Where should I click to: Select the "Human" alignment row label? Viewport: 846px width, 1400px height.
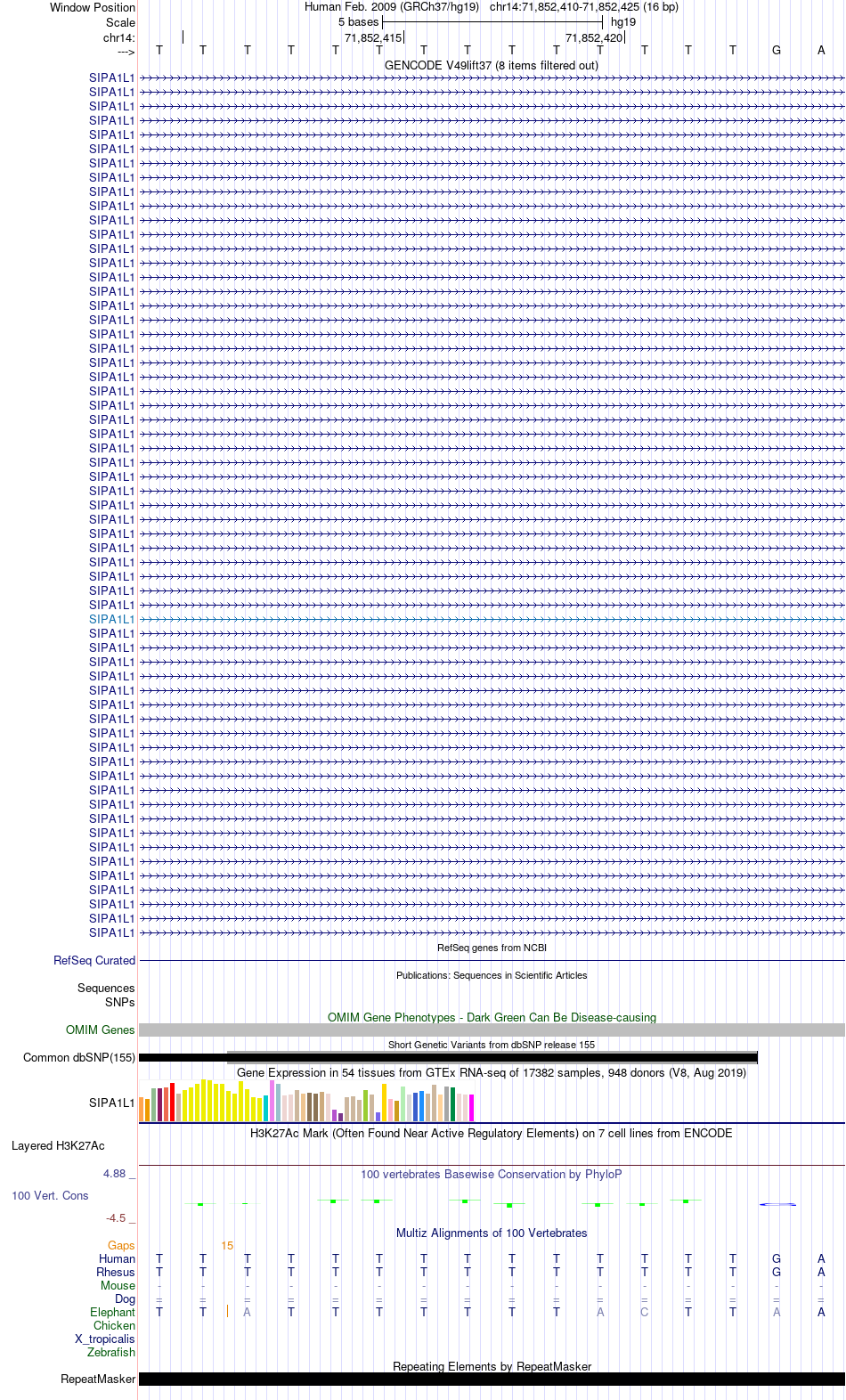[117, 1258]
